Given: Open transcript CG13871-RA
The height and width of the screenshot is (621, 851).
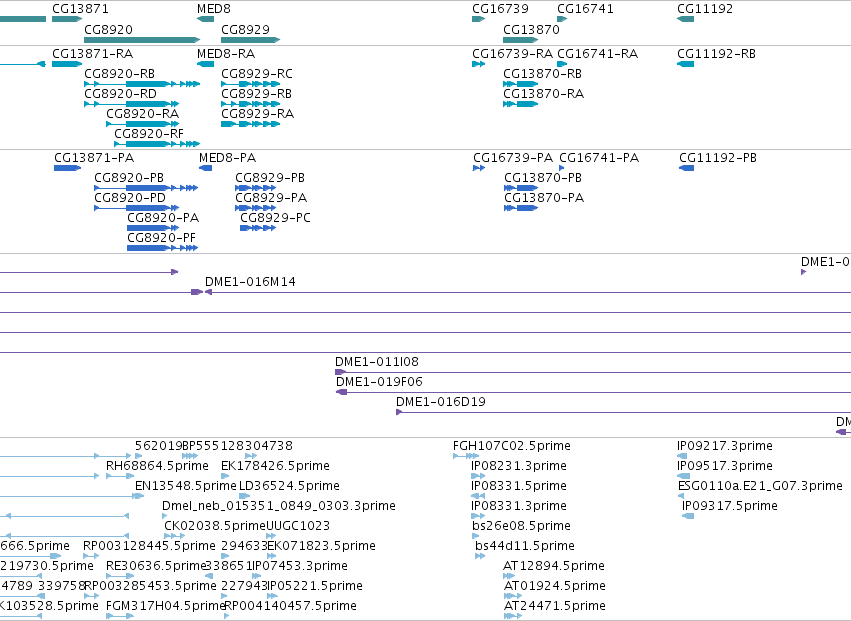Looking at the screenshot, I should tap(93, 53).
